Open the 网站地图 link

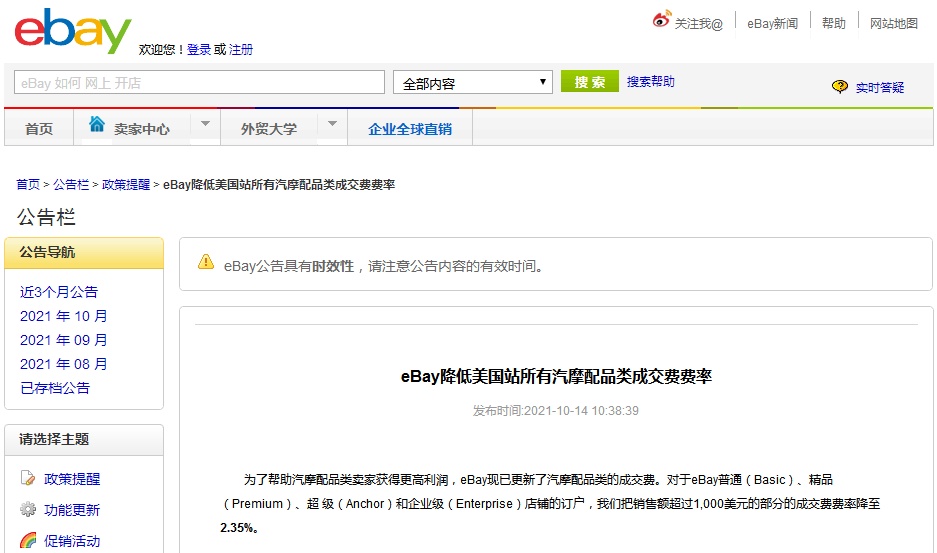coord(893,23)
